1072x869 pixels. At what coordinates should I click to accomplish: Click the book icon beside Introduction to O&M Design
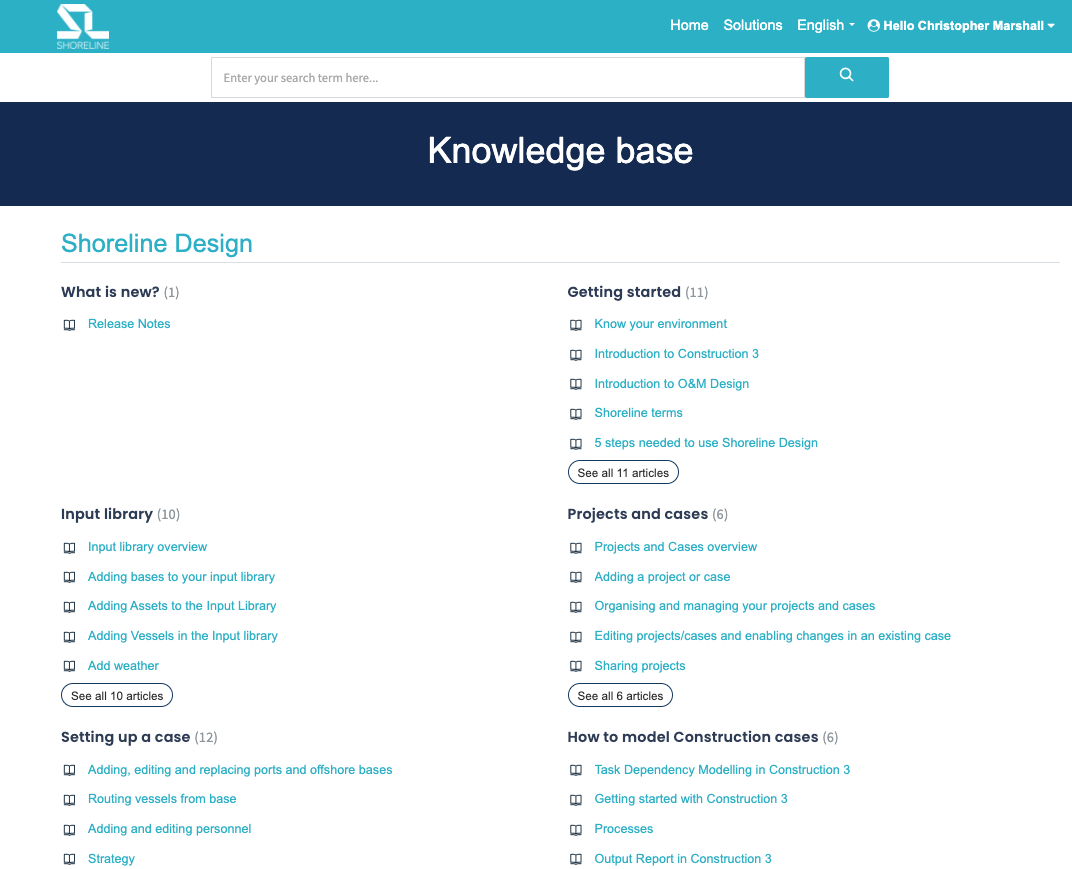point(576,384)
